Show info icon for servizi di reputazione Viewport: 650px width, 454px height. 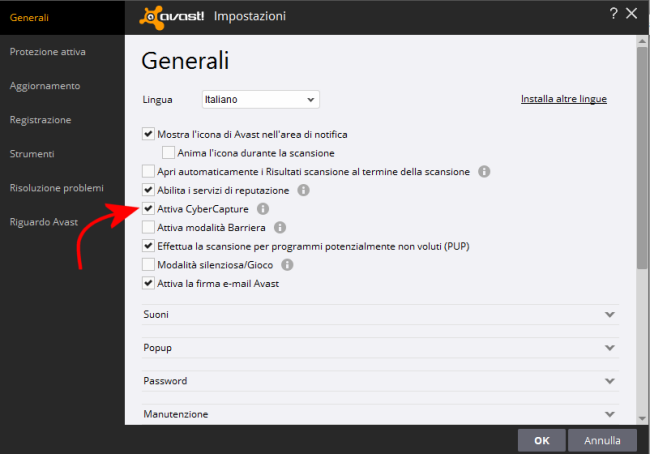[303, 190]
